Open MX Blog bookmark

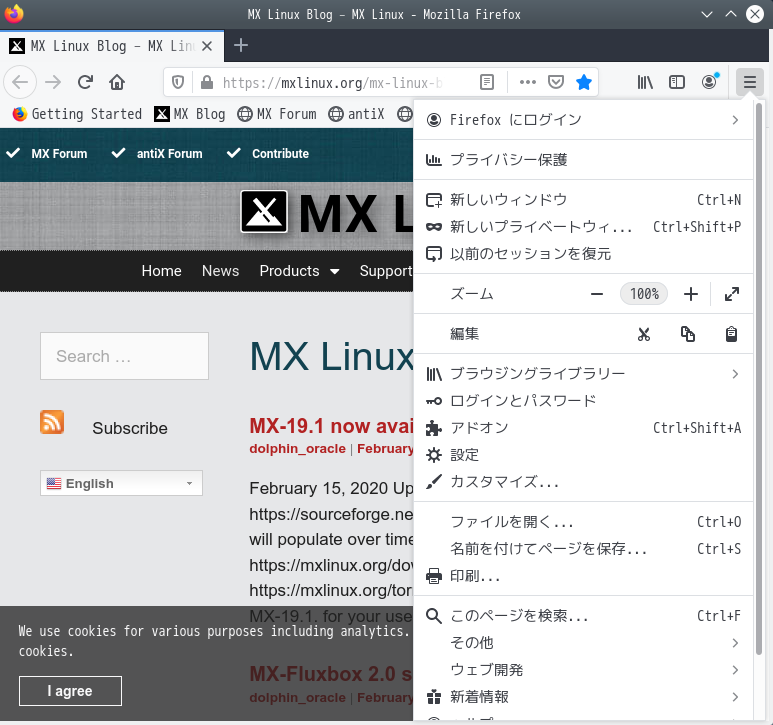coord(190,114)
